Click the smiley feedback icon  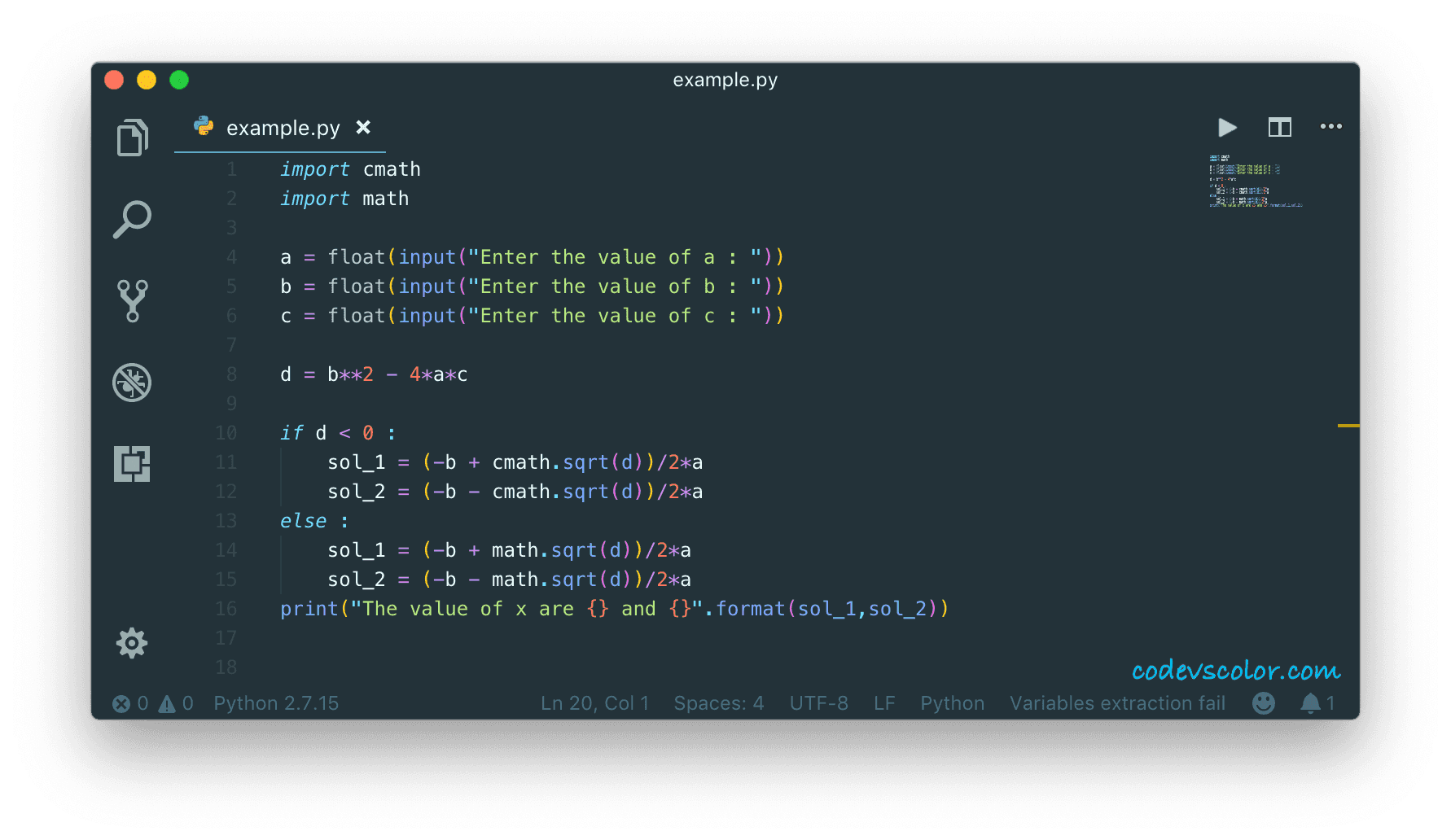pos(1264,703)
